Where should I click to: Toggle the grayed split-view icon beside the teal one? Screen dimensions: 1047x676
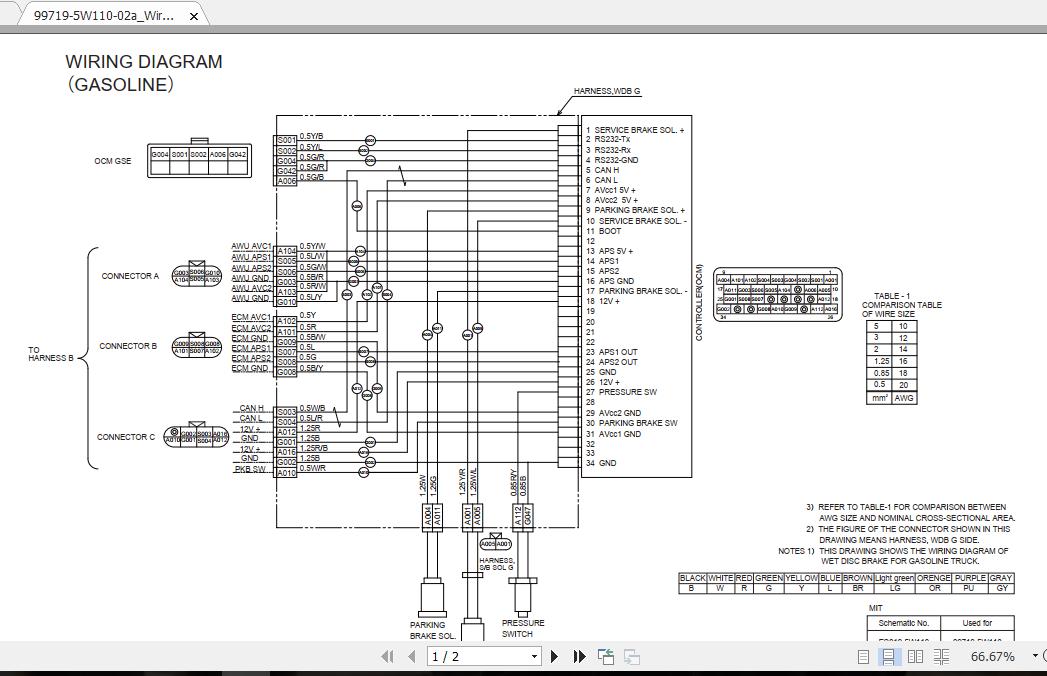[631, 657]
